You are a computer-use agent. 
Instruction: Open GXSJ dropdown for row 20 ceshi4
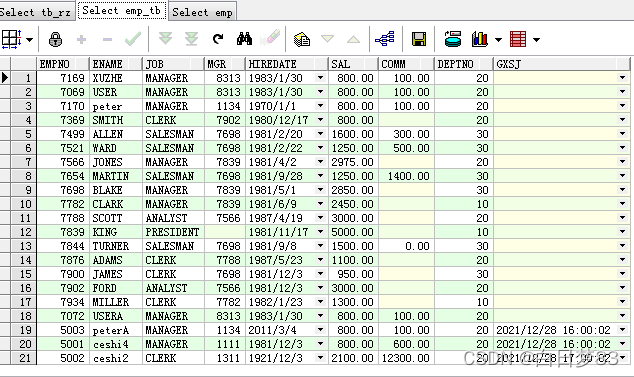622,343
